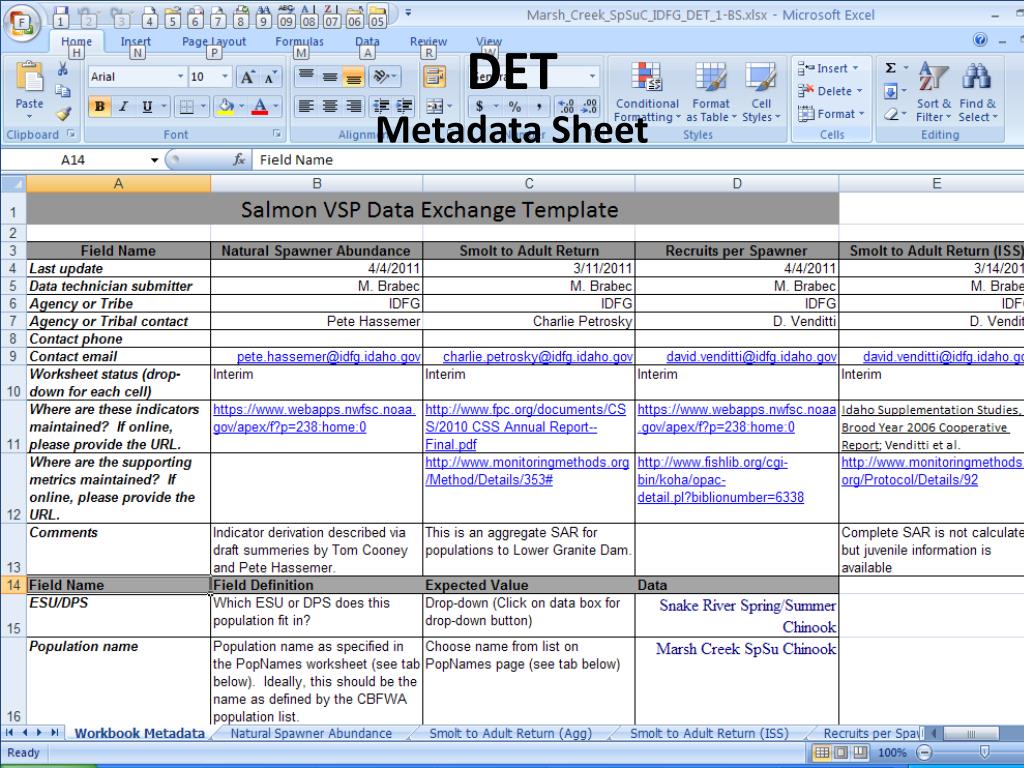This screenshot has width=1024, height=768.
Task: Open Format as Table gallery
Action: tap(711, 92)
